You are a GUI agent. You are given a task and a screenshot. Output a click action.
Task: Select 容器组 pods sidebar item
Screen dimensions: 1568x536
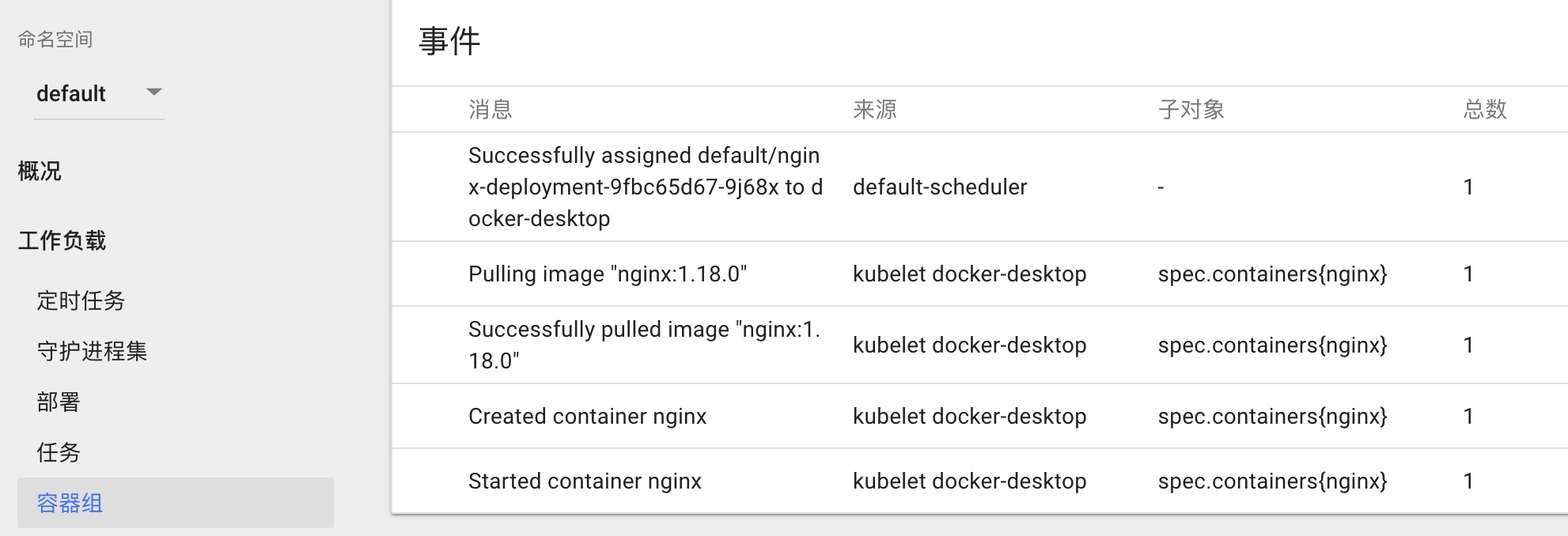[176, 503]
